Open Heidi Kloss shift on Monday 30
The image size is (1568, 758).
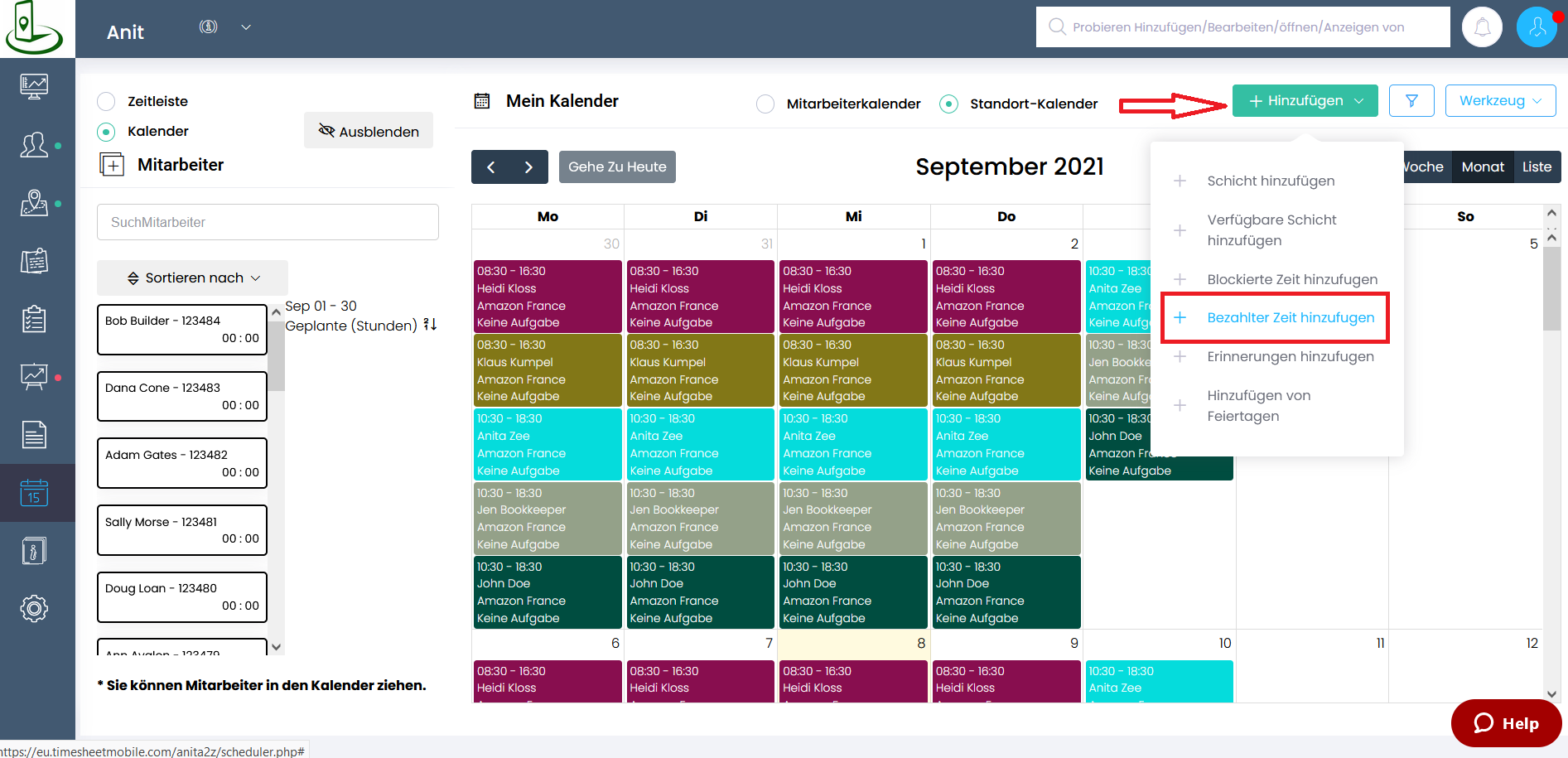point(548,297)
